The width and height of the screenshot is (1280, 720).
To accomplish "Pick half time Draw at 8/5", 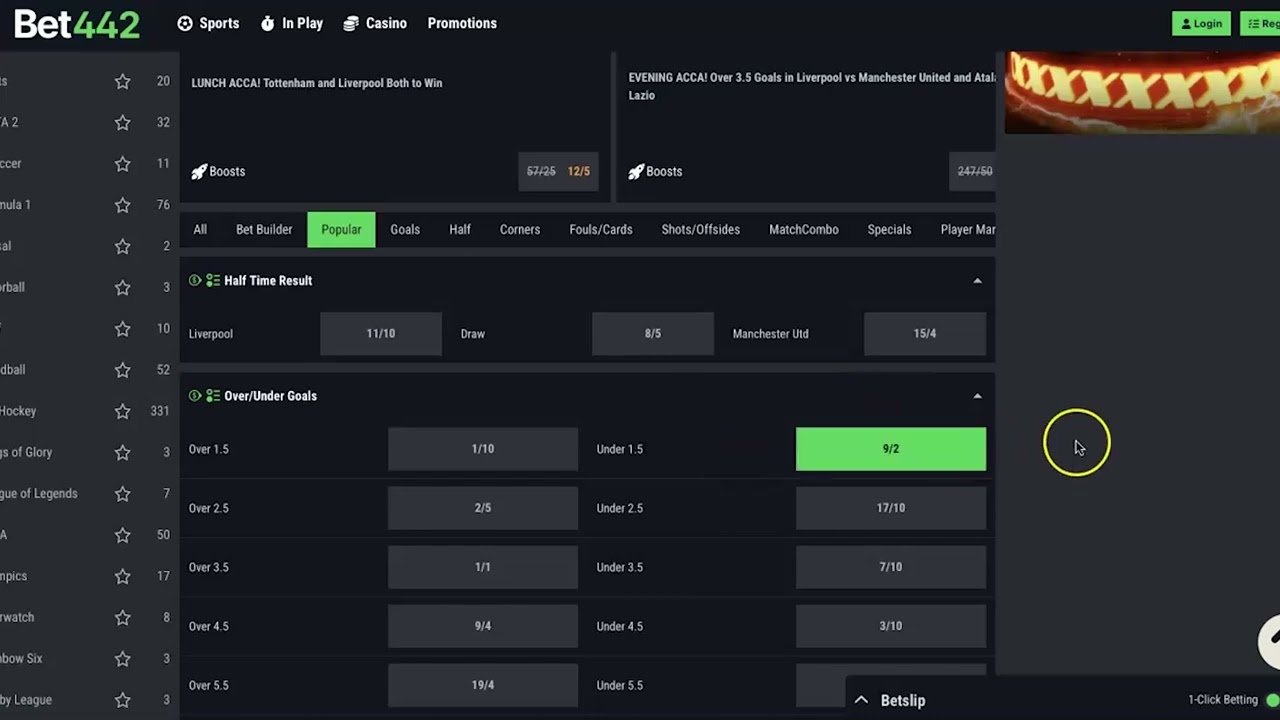I will pos(653,334).
